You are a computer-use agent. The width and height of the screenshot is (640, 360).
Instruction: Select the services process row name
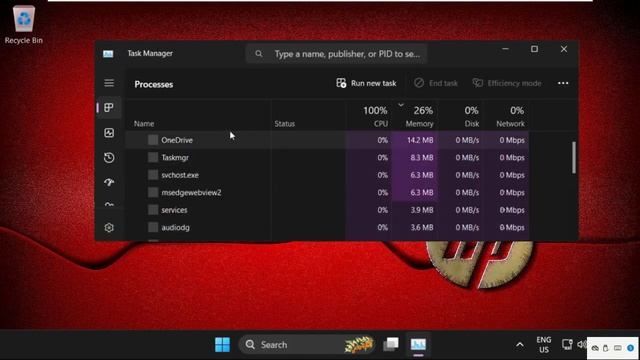(x=174, y=210)
